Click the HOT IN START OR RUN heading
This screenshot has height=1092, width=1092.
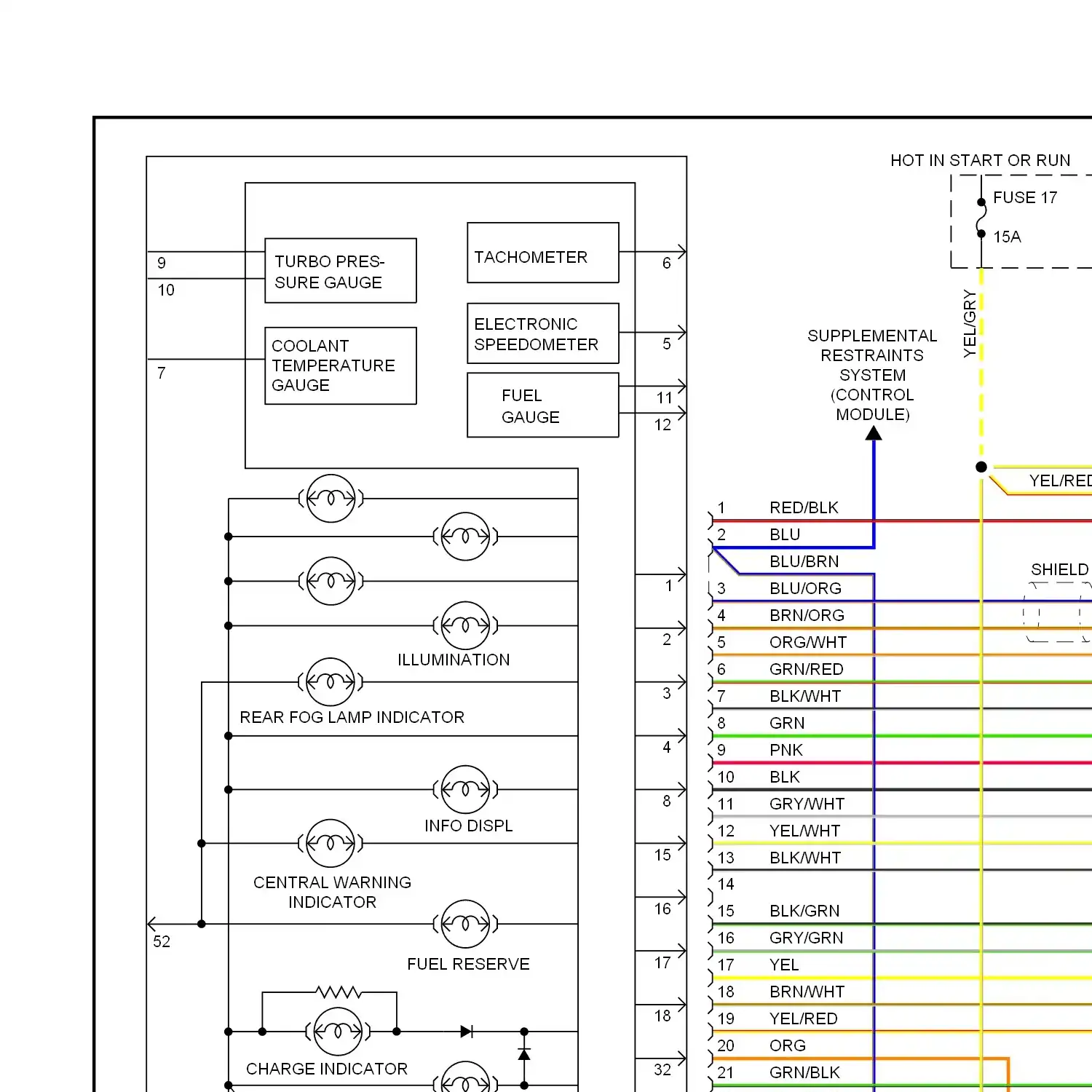(981, 160)
